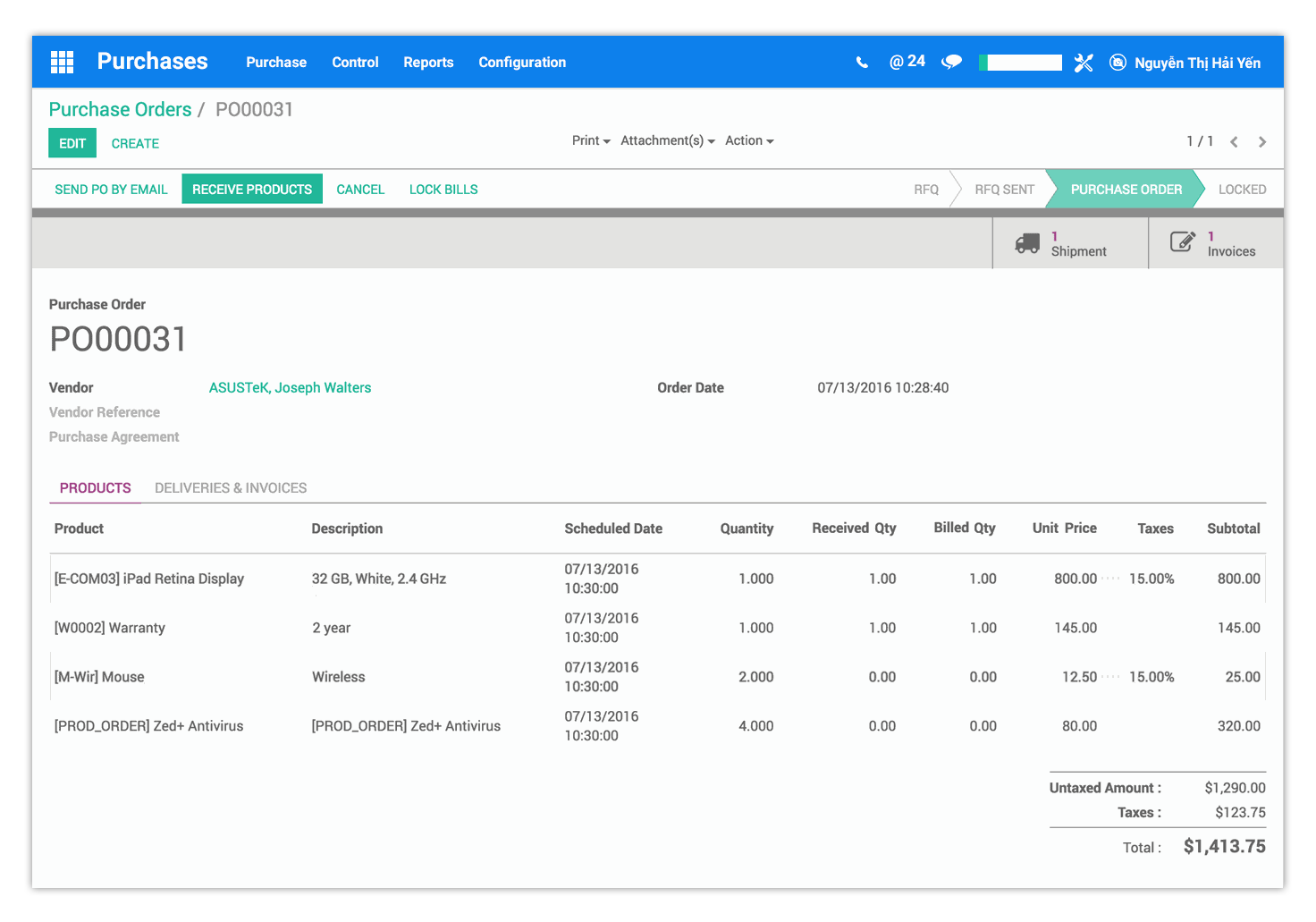The width and height of the screenshot is (1316, 922).
Task: Click the previous record arrow
Action: [x=1235, y=141]
